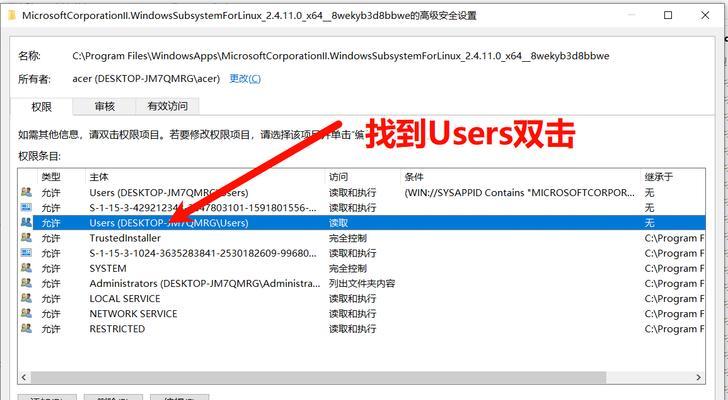Viewport: 728px width, 400px height.
Task: Select the S-1-15-3-42921234 principal entry
Action: point(203,208)
